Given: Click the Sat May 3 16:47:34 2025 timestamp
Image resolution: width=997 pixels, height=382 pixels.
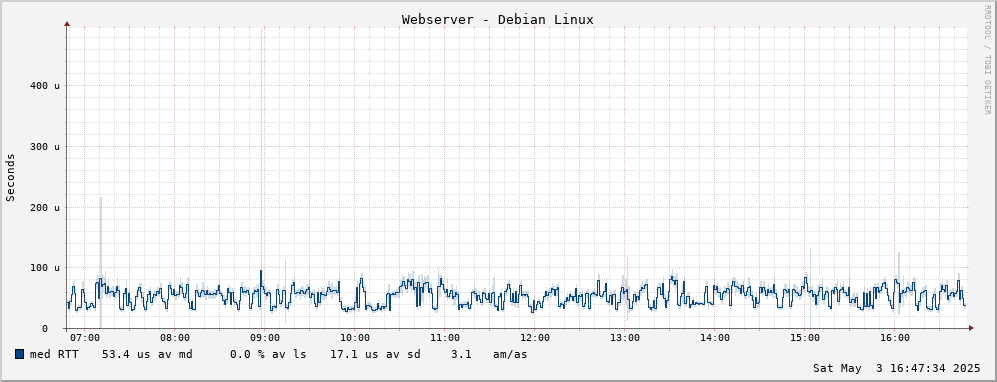Looking at the screenshot, I should tap(897, 368).
